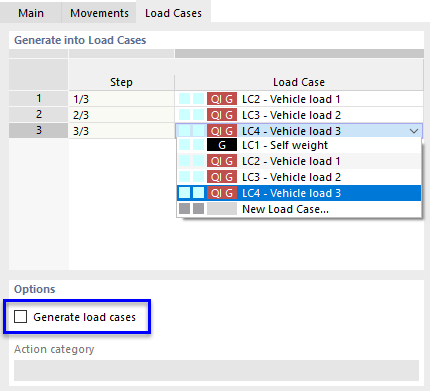Click the disabled Action category field
This screenshot has height=391, width=430.
pyautogui.click(x=216, y=370)
